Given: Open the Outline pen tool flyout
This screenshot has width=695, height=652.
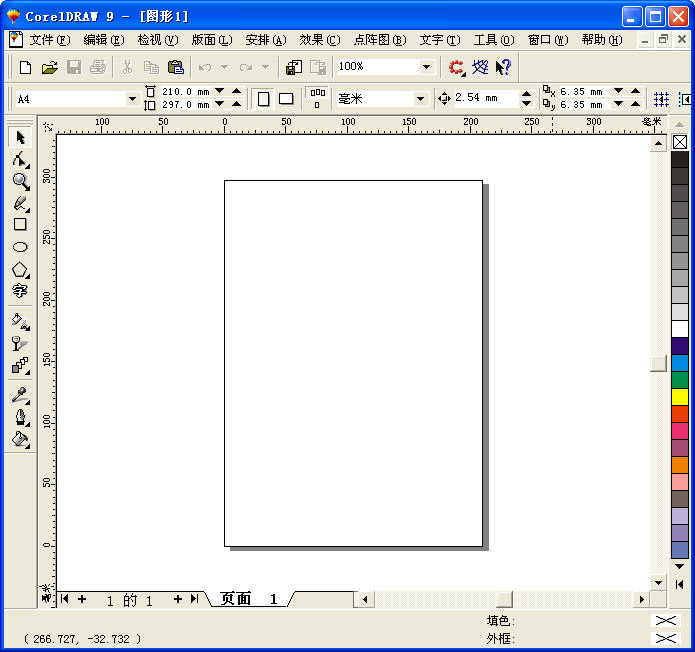Looking at the screenshot, I should coord(20,417).
